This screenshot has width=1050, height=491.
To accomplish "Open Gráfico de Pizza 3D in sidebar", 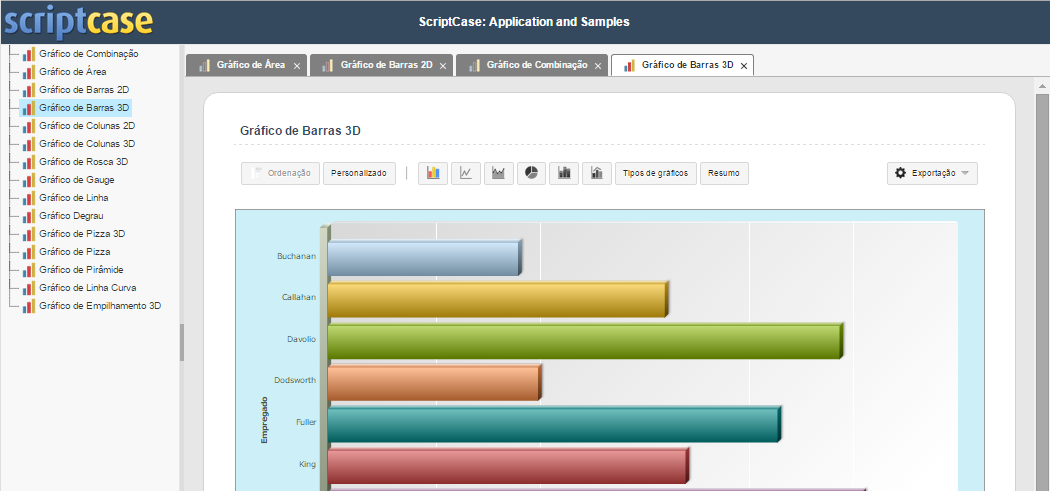I will pyautogui.click(x=81, y=233).
